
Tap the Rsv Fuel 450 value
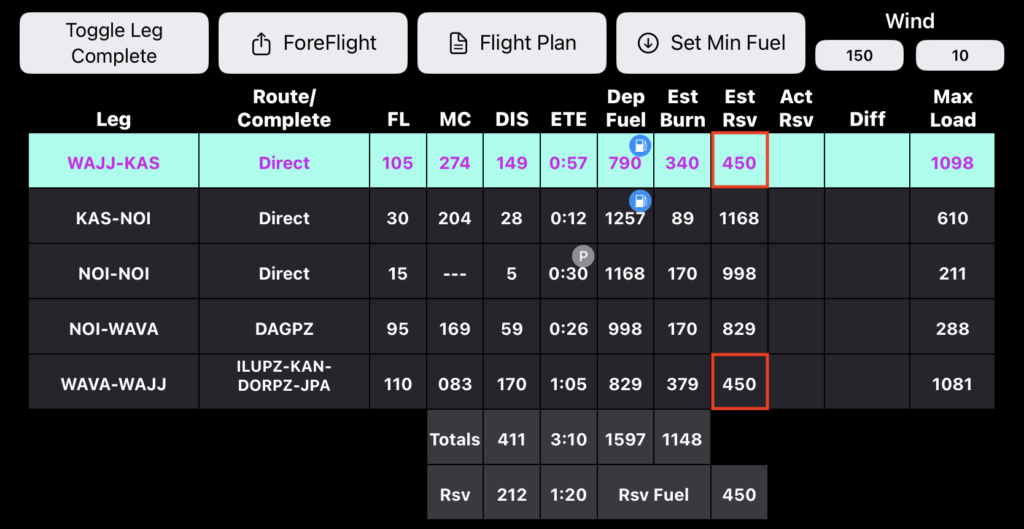(739, 494)
